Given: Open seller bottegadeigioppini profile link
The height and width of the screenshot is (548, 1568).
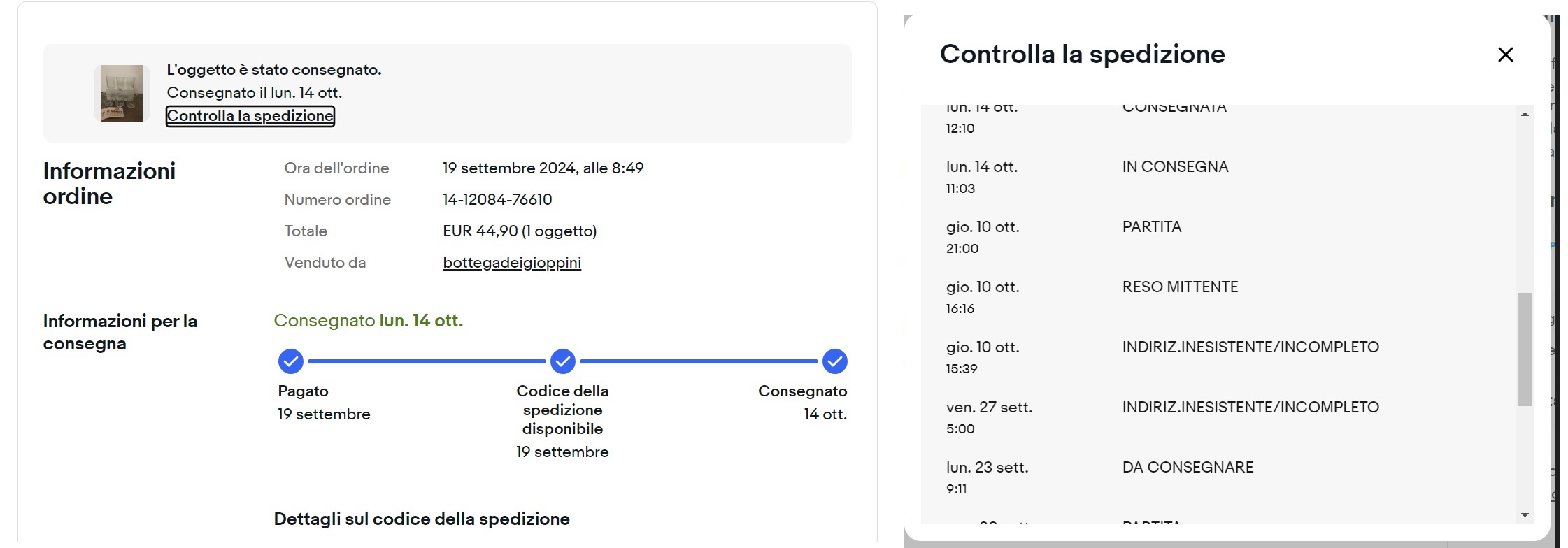Looking at the screenshot, I should tap(512, 263).
